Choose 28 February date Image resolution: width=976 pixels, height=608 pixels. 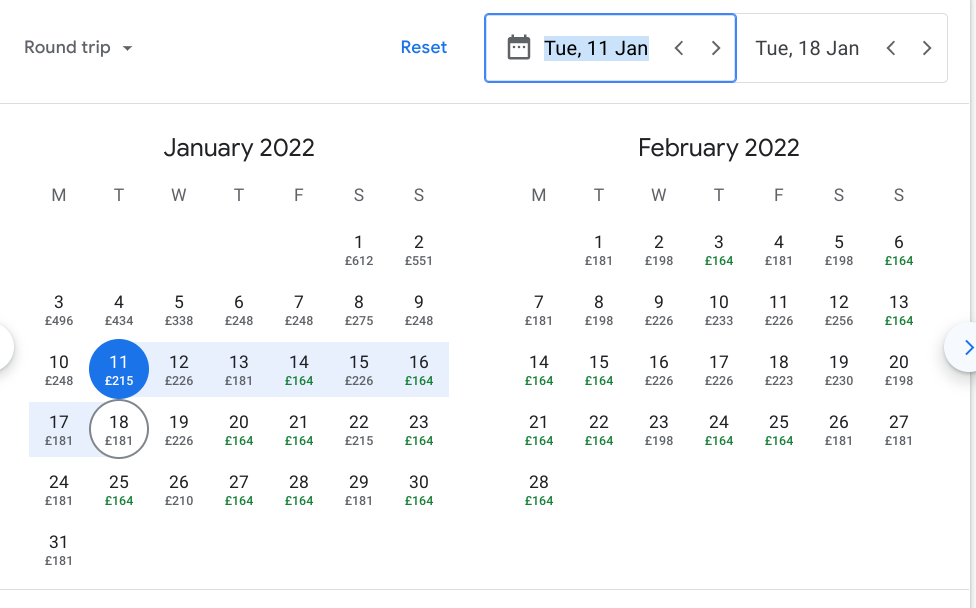539,489
